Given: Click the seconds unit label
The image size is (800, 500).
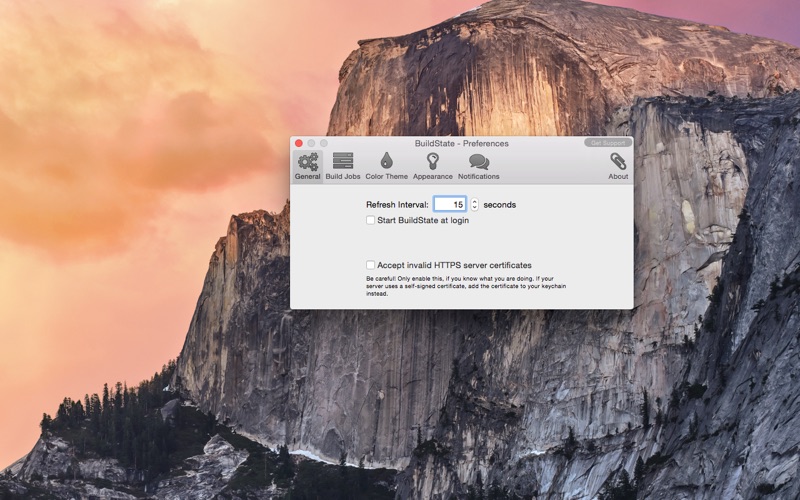Looking at the screenshot, I should click(499, 205).
